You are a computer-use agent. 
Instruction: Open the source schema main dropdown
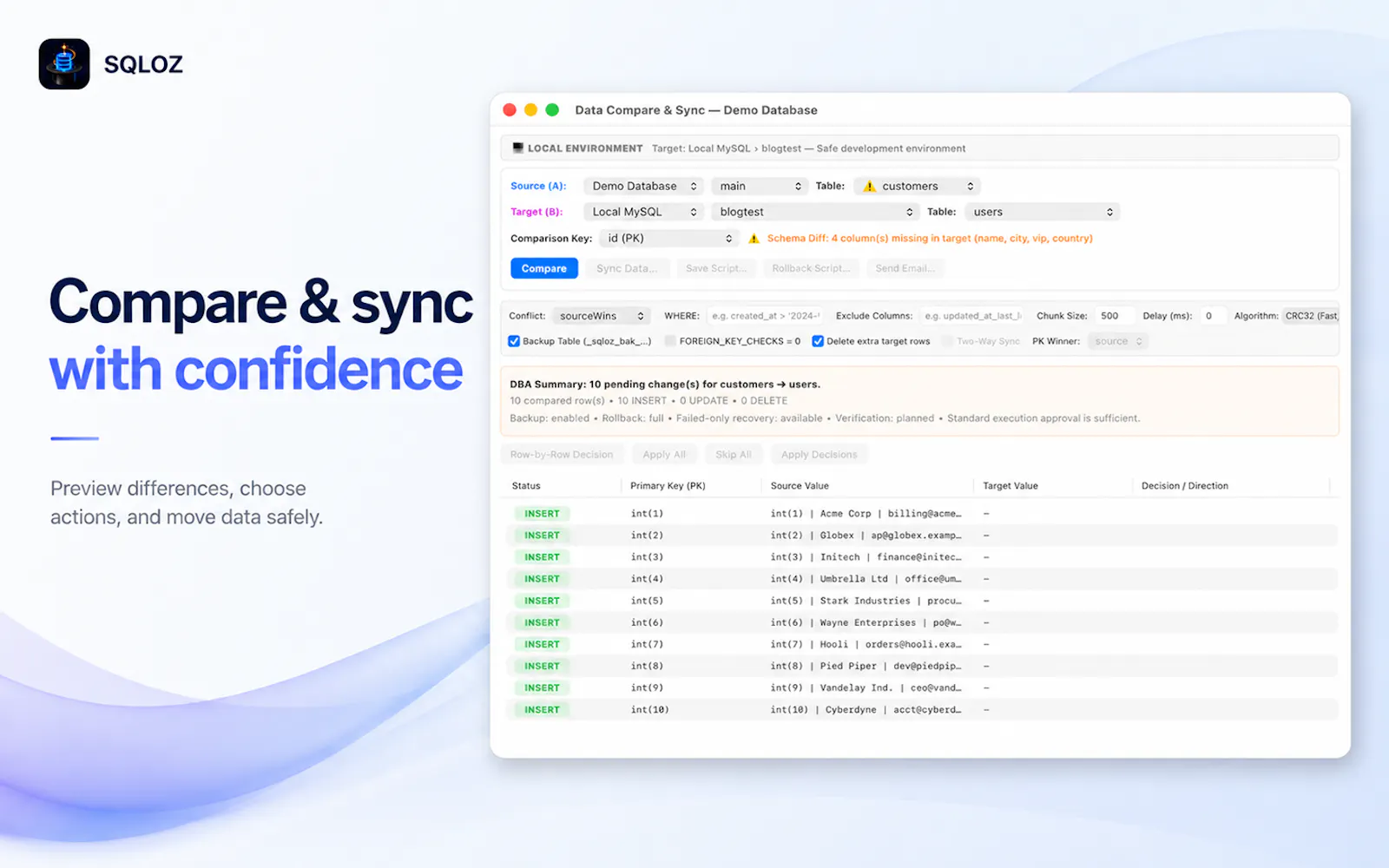760,187
